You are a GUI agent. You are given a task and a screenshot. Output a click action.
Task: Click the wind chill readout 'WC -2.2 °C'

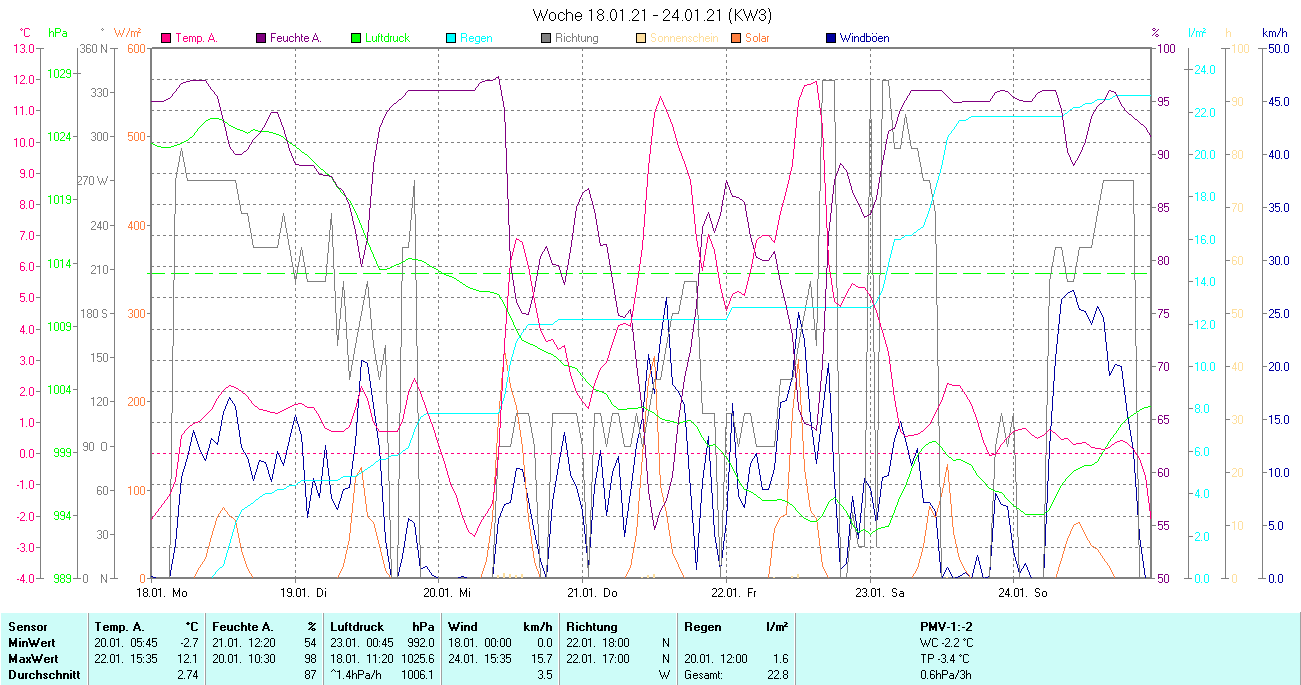pyautogui.click(x=946, y=643)
